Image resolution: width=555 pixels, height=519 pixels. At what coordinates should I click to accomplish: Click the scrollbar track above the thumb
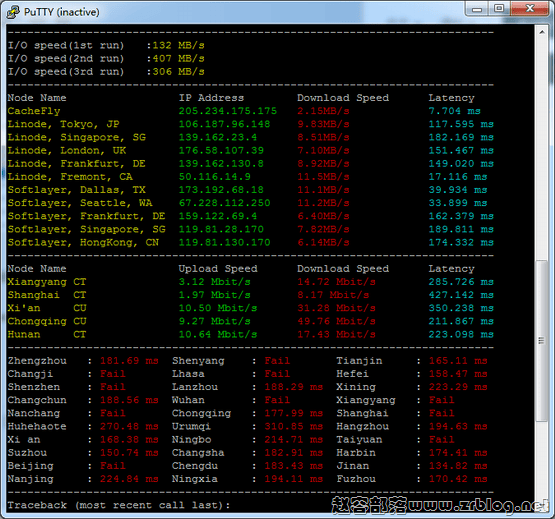(x=542, y=149)
